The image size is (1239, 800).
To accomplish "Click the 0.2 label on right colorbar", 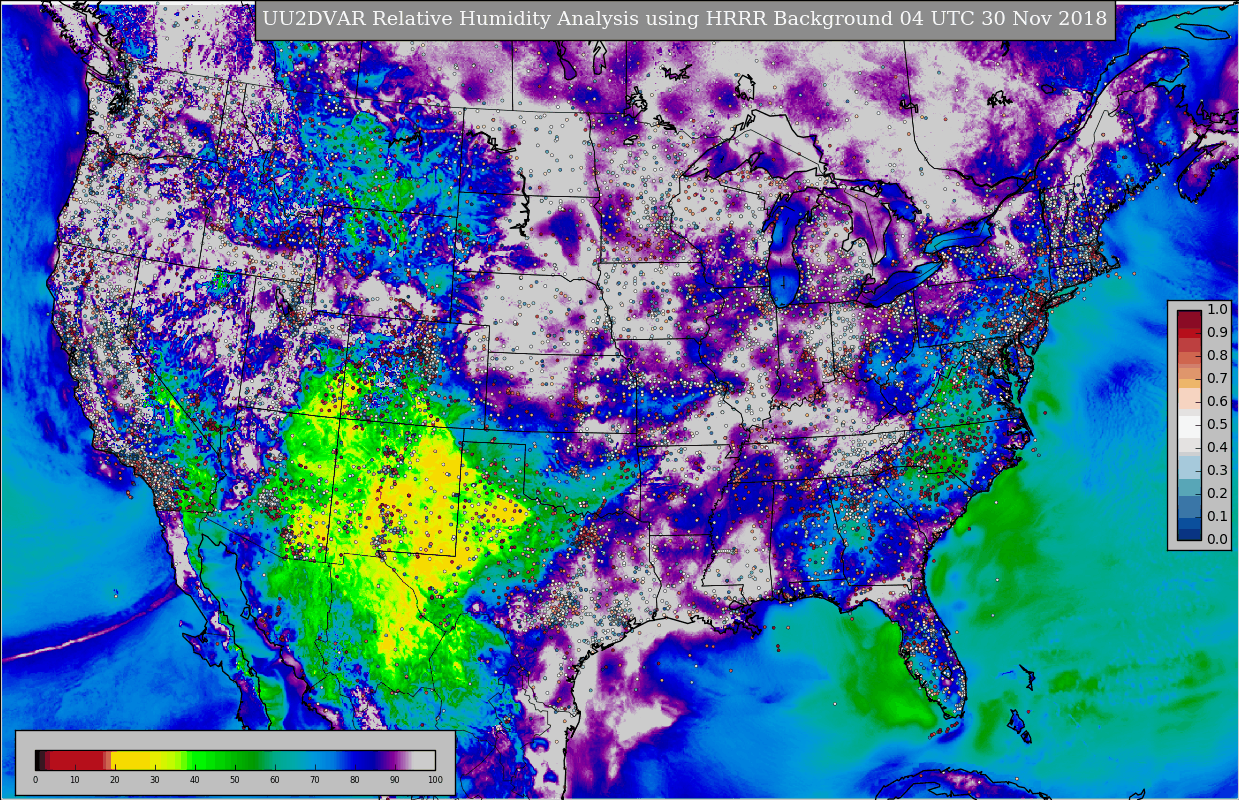I will point(1217,493).
